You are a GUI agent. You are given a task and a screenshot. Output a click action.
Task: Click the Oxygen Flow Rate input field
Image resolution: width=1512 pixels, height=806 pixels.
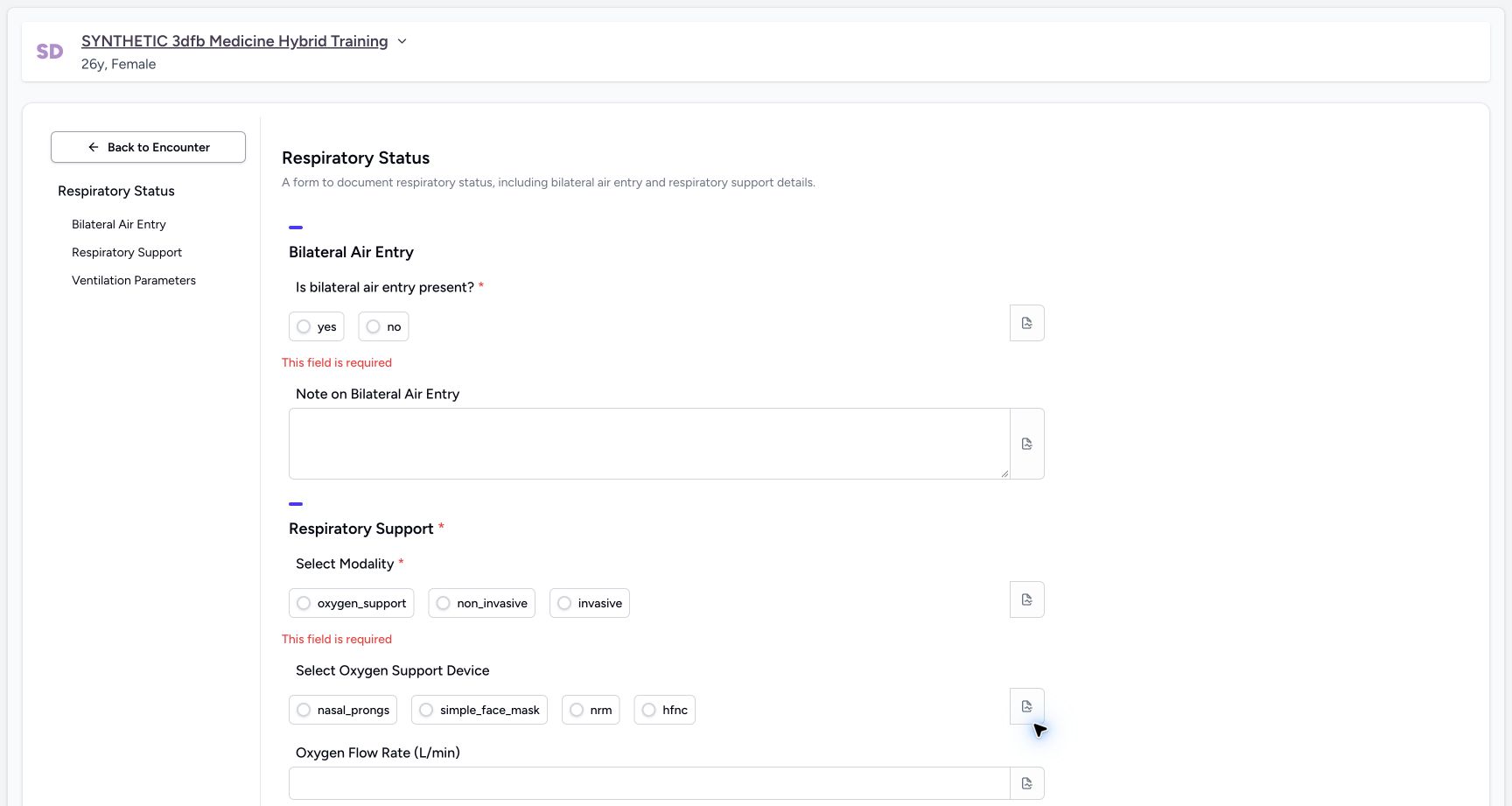click(x=649, y=783)
